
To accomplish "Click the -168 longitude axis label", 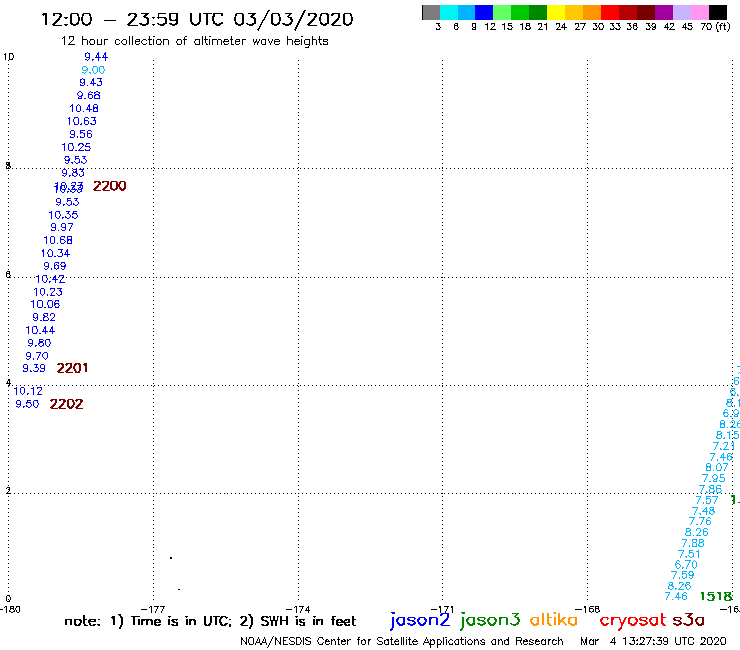I will coord(588,609).
